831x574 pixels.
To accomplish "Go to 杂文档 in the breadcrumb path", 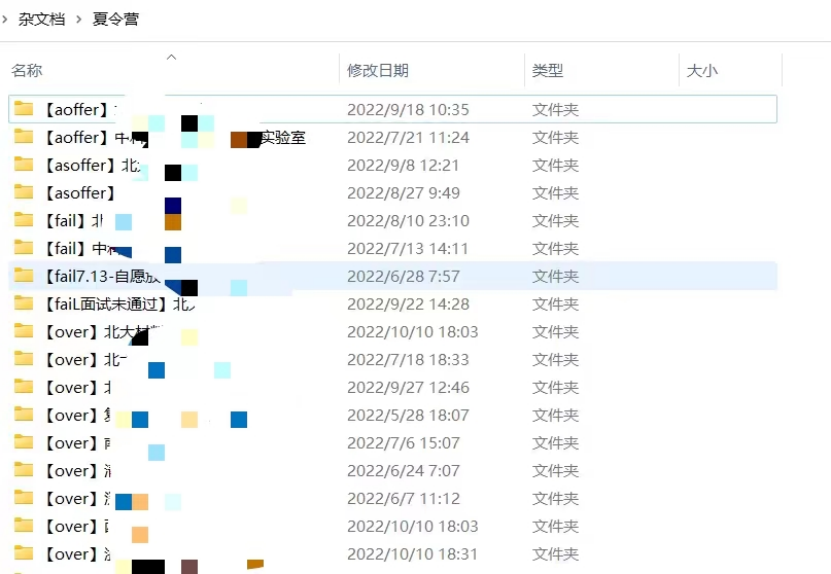I will 41,20.
